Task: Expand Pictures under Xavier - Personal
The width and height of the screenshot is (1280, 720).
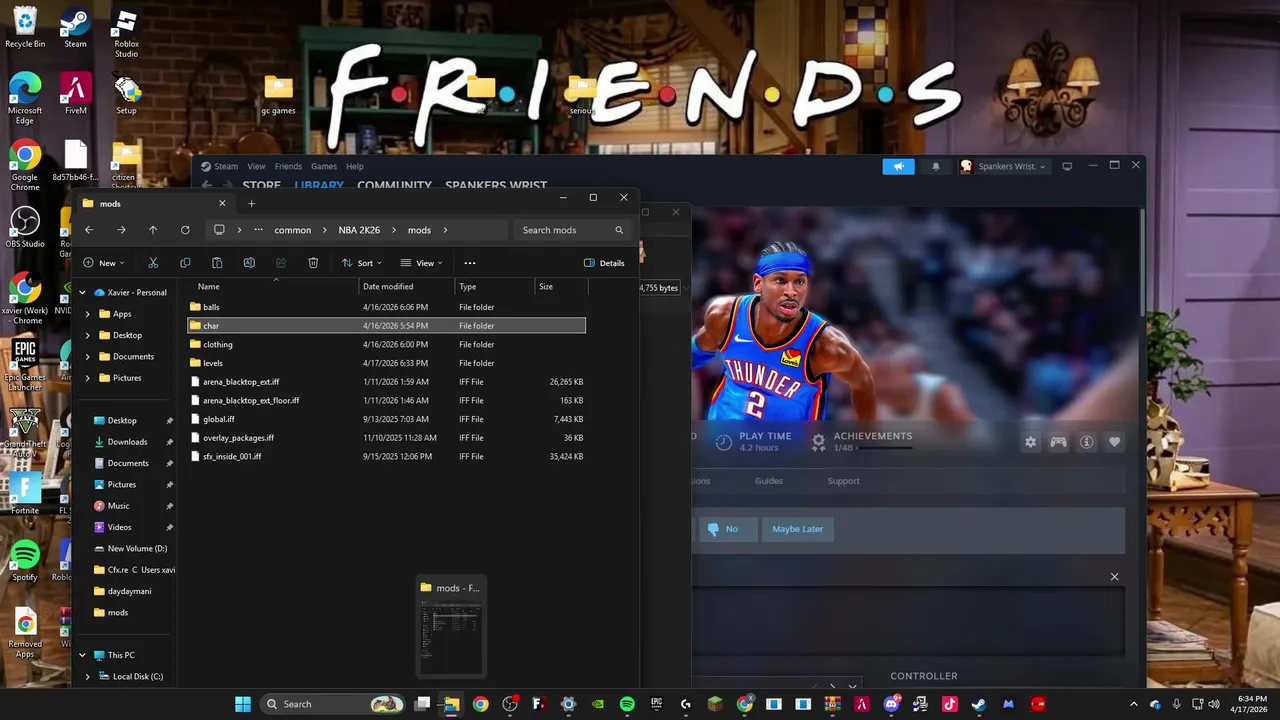Action: coord(88,378)
